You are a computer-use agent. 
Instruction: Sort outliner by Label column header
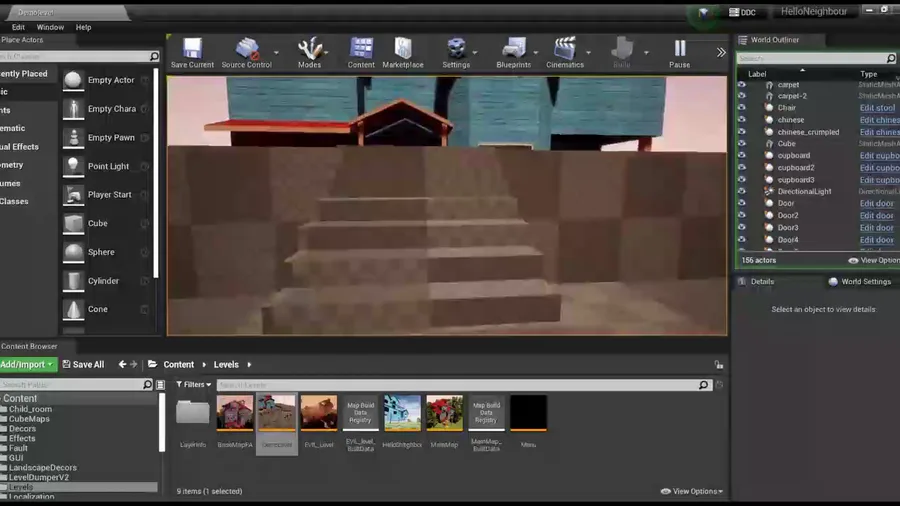point(757,74)
